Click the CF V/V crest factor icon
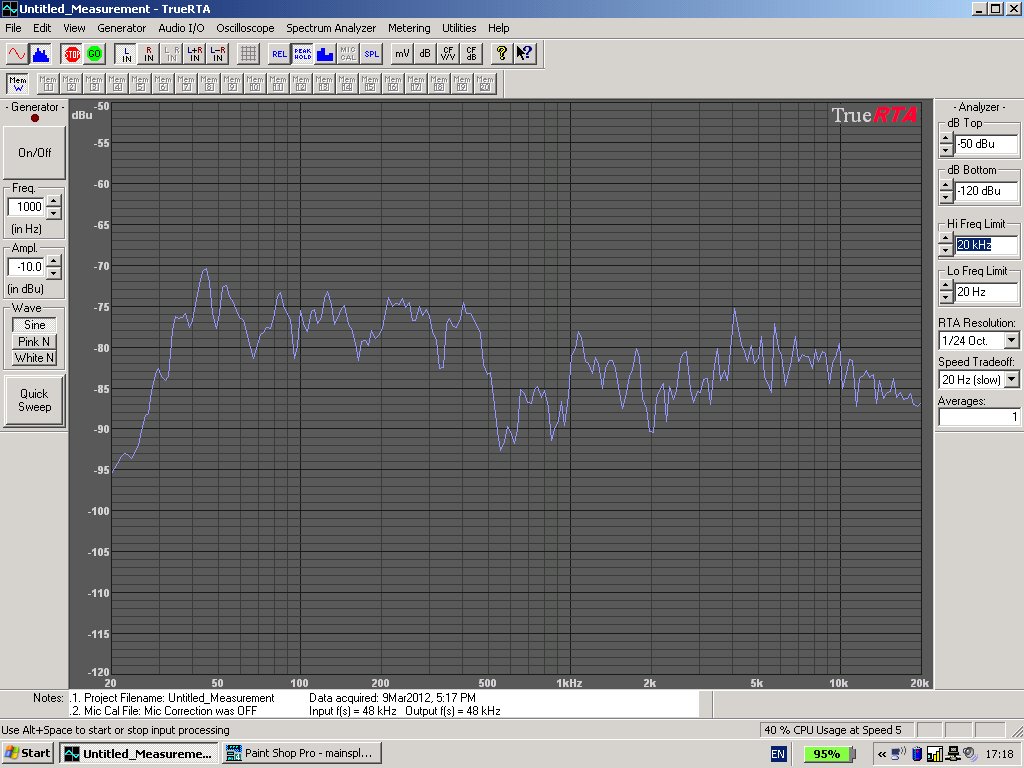 point(448,54)
